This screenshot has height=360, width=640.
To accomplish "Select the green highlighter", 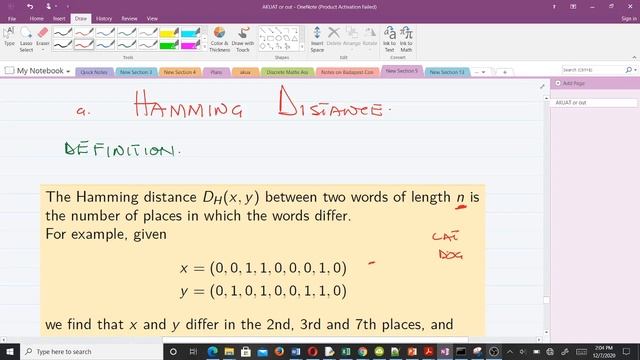I will click(169, 44).
